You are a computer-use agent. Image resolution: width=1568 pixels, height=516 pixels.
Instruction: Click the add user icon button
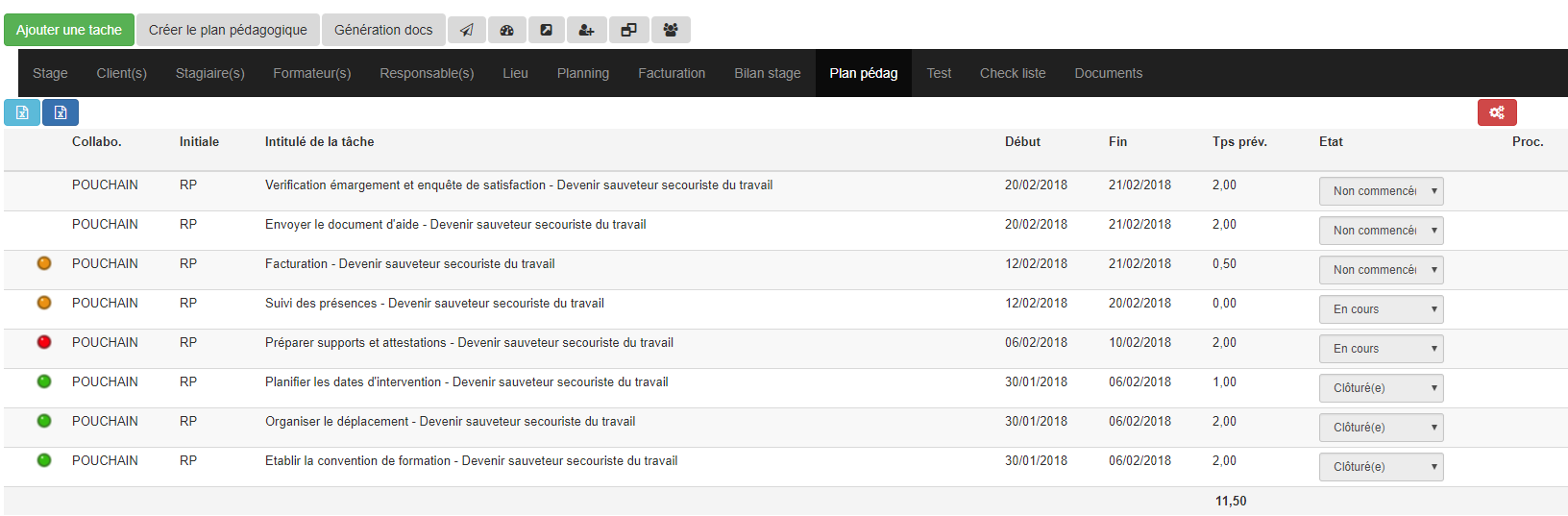(x=586, y=30)
